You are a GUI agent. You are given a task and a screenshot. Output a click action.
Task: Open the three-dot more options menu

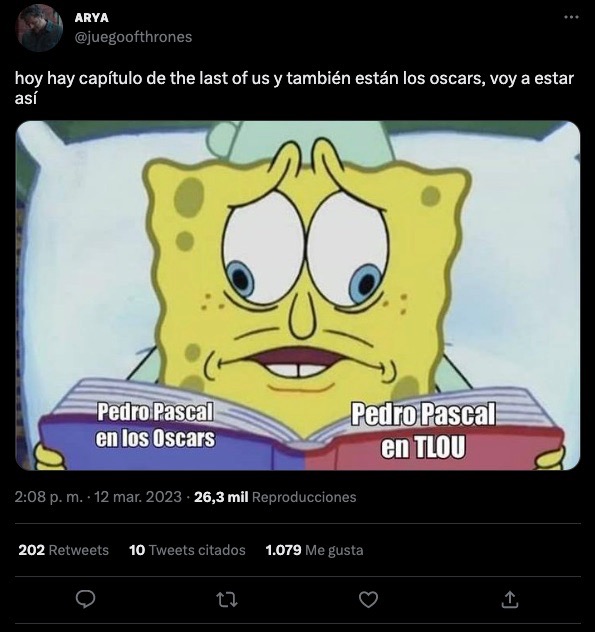coord(571,17)
